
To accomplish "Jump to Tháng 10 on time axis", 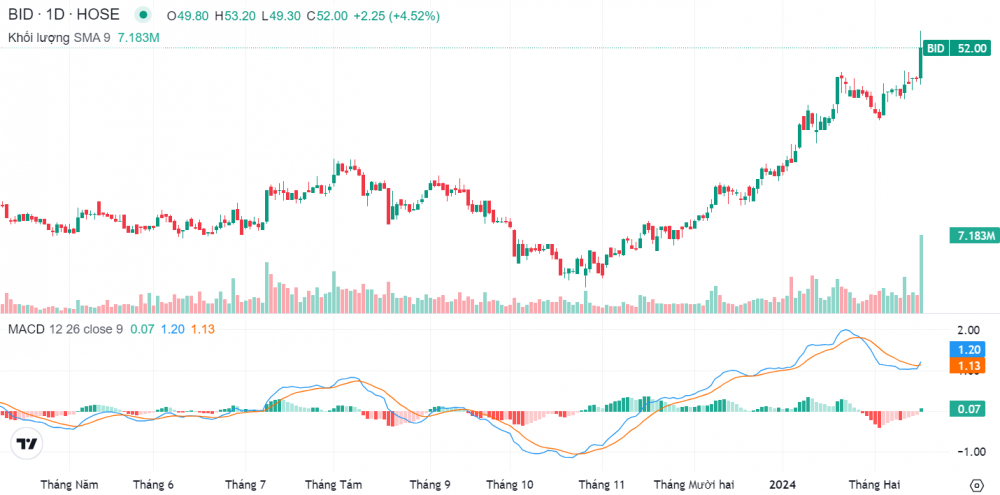I will 510,484.
